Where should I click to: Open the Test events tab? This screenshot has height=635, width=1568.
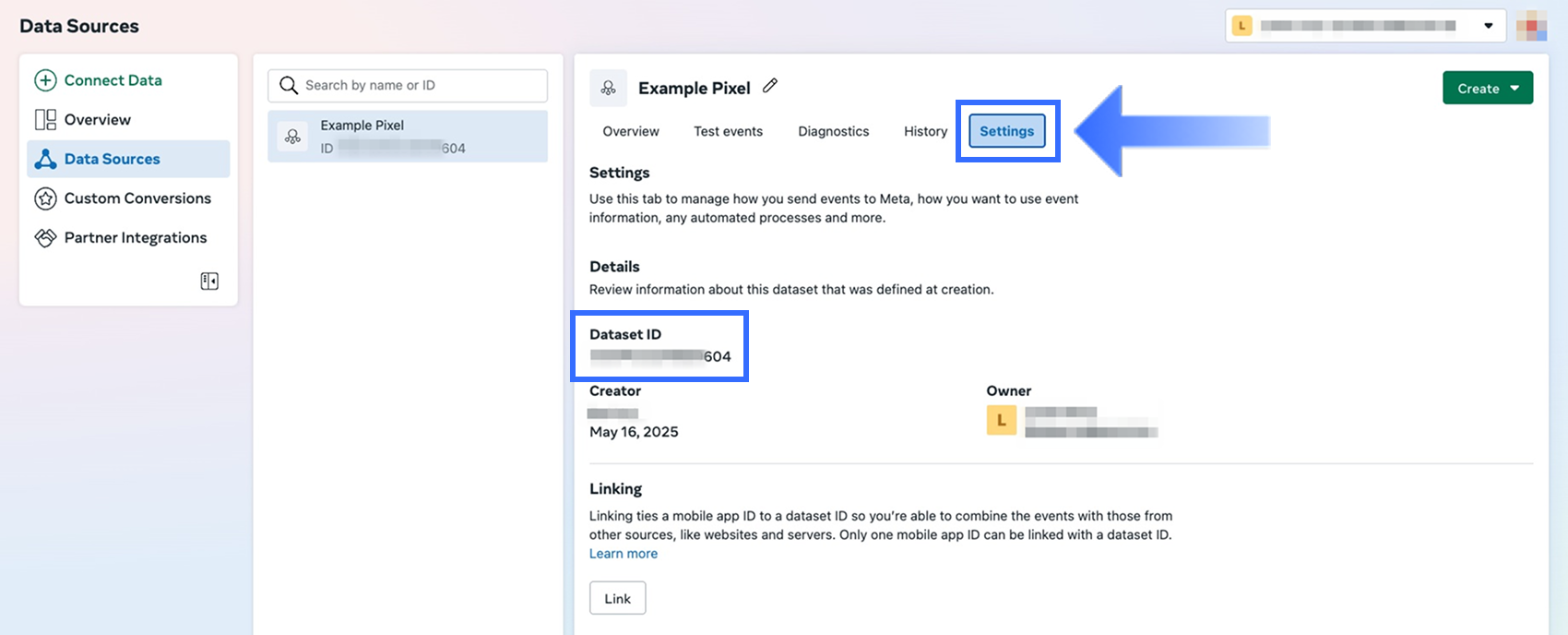[x=728, y=131]
